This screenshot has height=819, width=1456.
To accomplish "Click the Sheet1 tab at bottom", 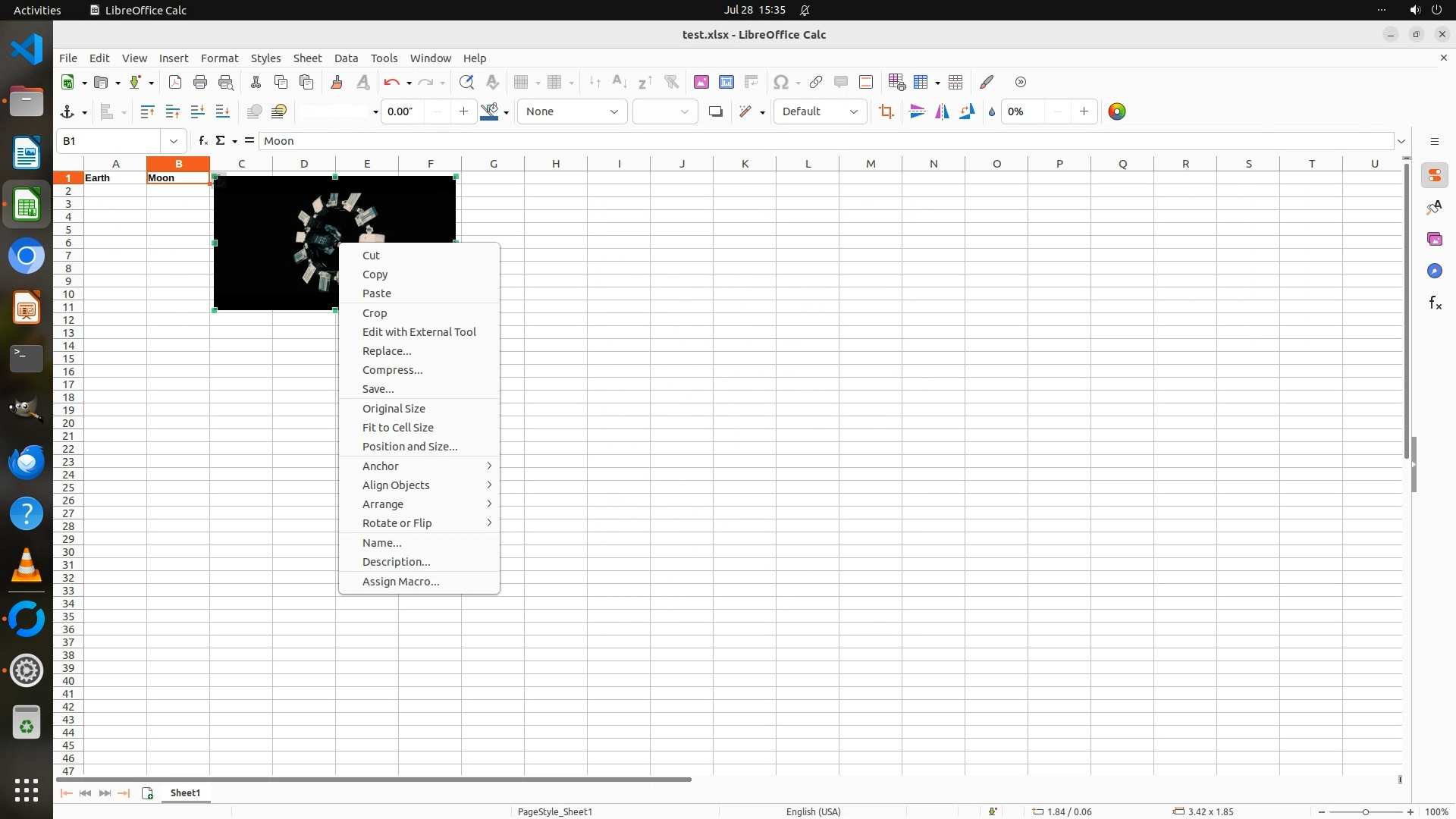I will coord(185,792).
